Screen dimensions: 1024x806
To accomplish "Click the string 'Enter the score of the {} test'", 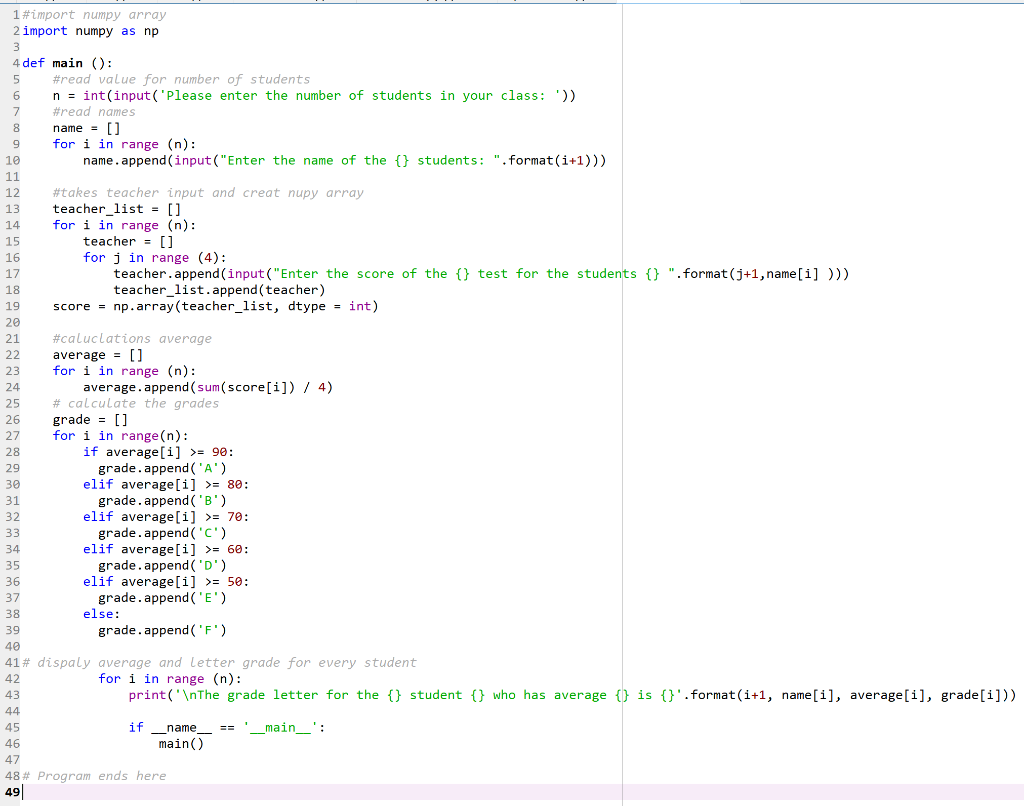I will (390, 274).
